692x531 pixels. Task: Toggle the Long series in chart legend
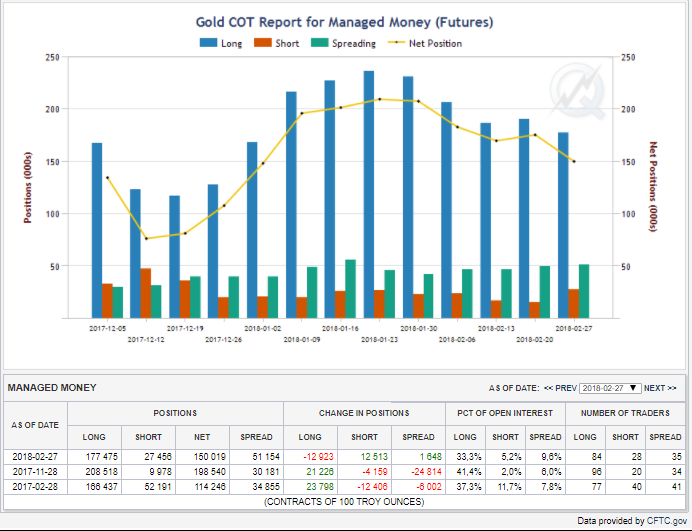click(x=221, y=43)
